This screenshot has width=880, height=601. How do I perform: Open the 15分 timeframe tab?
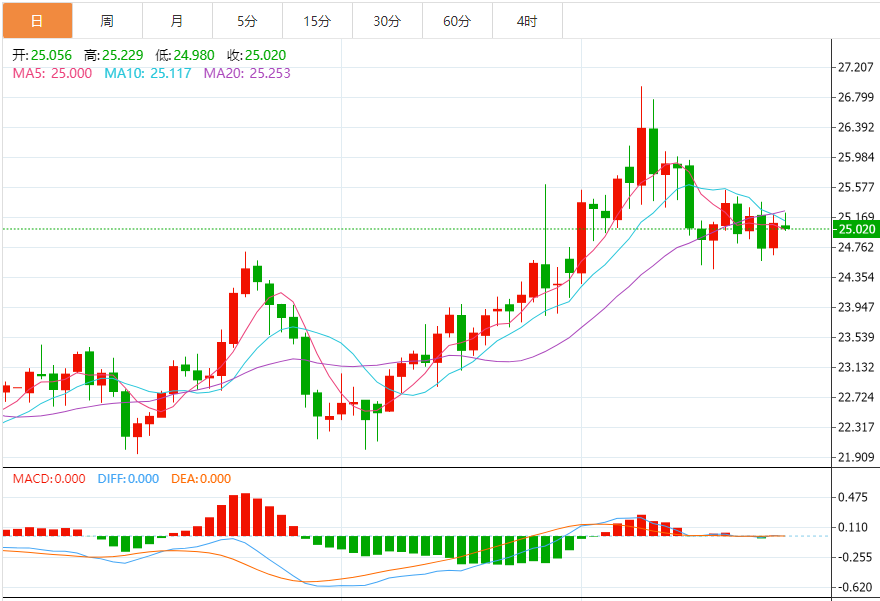(x=318, y=21)
